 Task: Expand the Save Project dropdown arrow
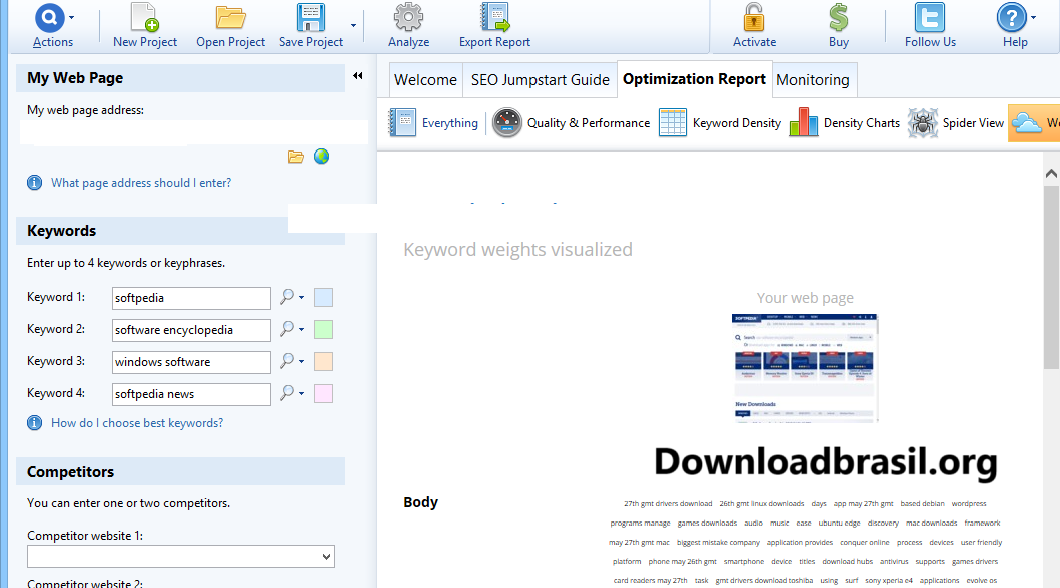coord(353,26)
